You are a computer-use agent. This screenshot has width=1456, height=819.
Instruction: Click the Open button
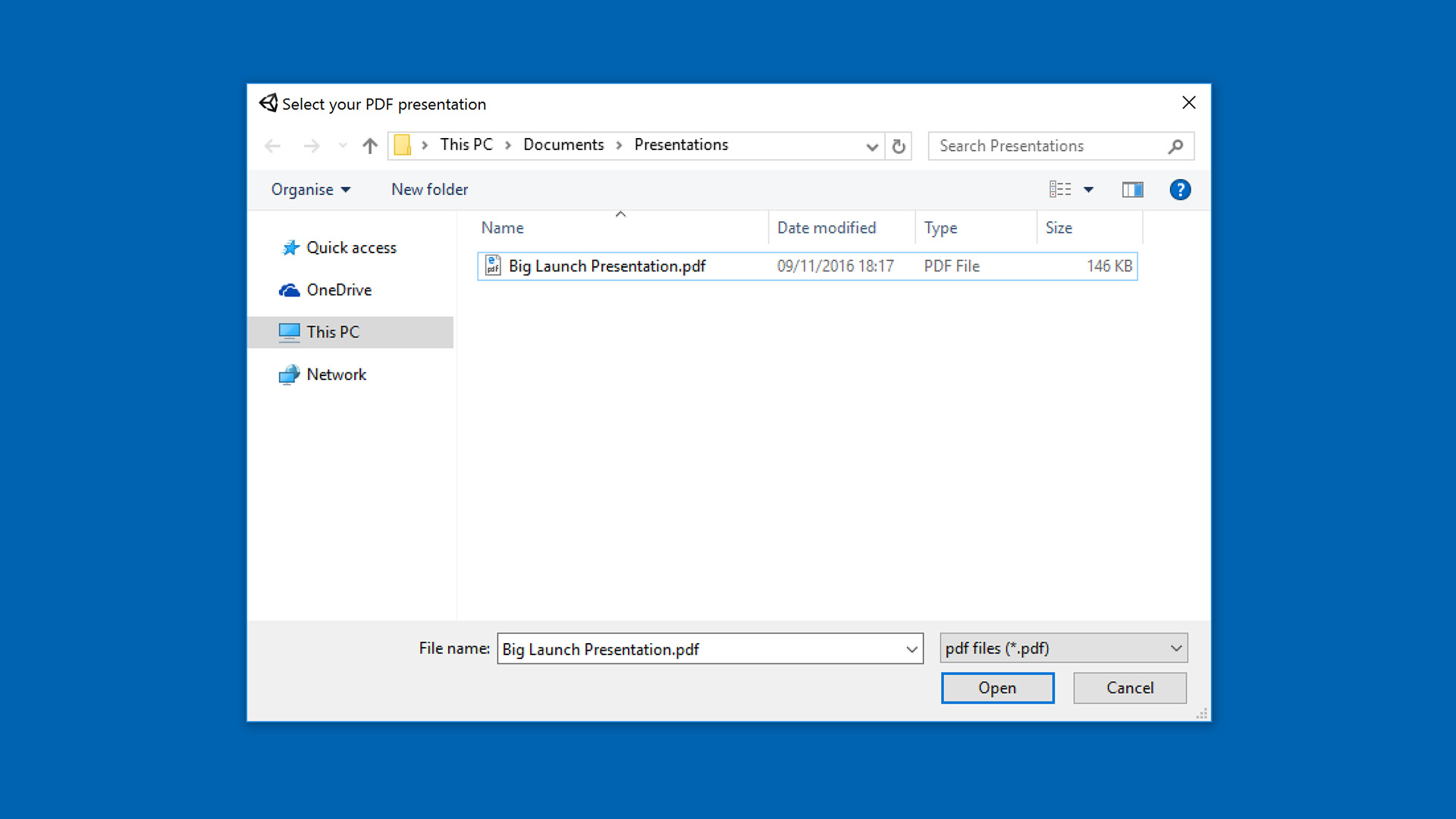tap(997, 687)
